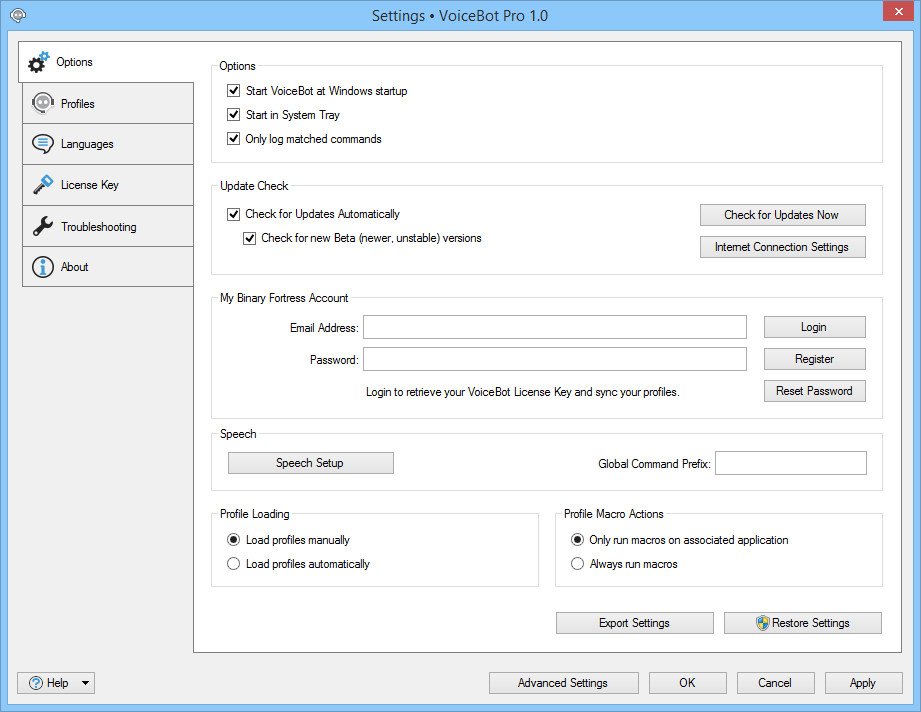Click the Options gear icon

[39, 62]
